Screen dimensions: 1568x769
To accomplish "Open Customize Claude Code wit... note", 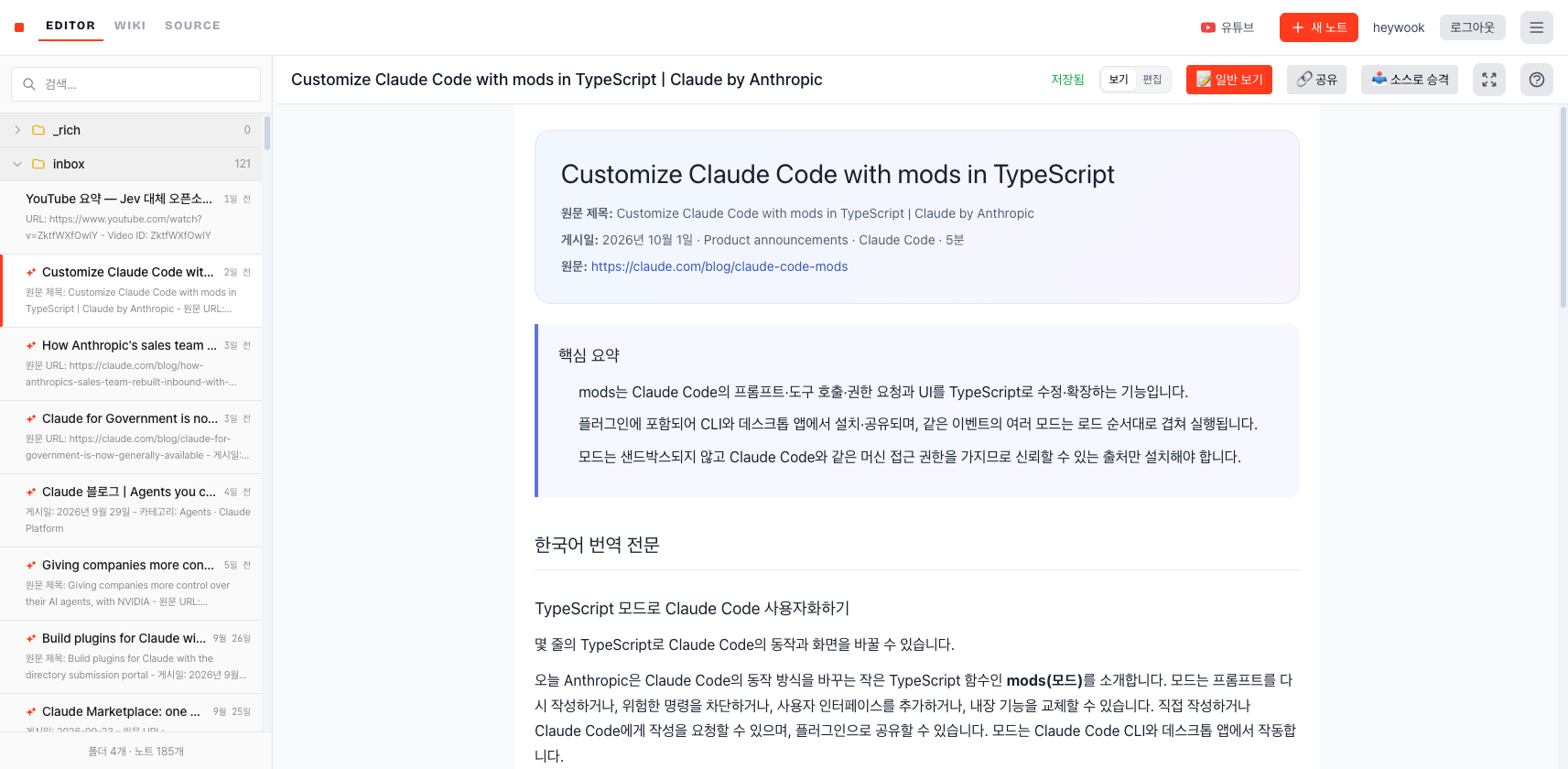I will point(131,290).
